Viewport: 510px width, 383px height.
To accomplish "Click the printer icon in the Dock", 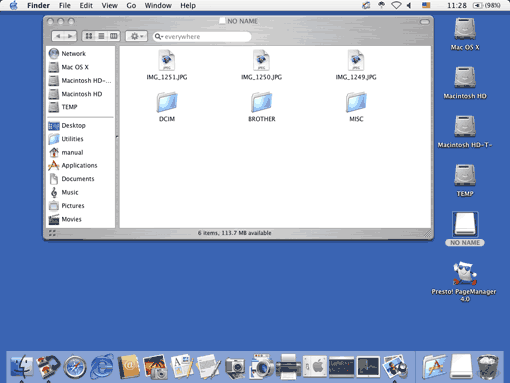I will (288, 367).
